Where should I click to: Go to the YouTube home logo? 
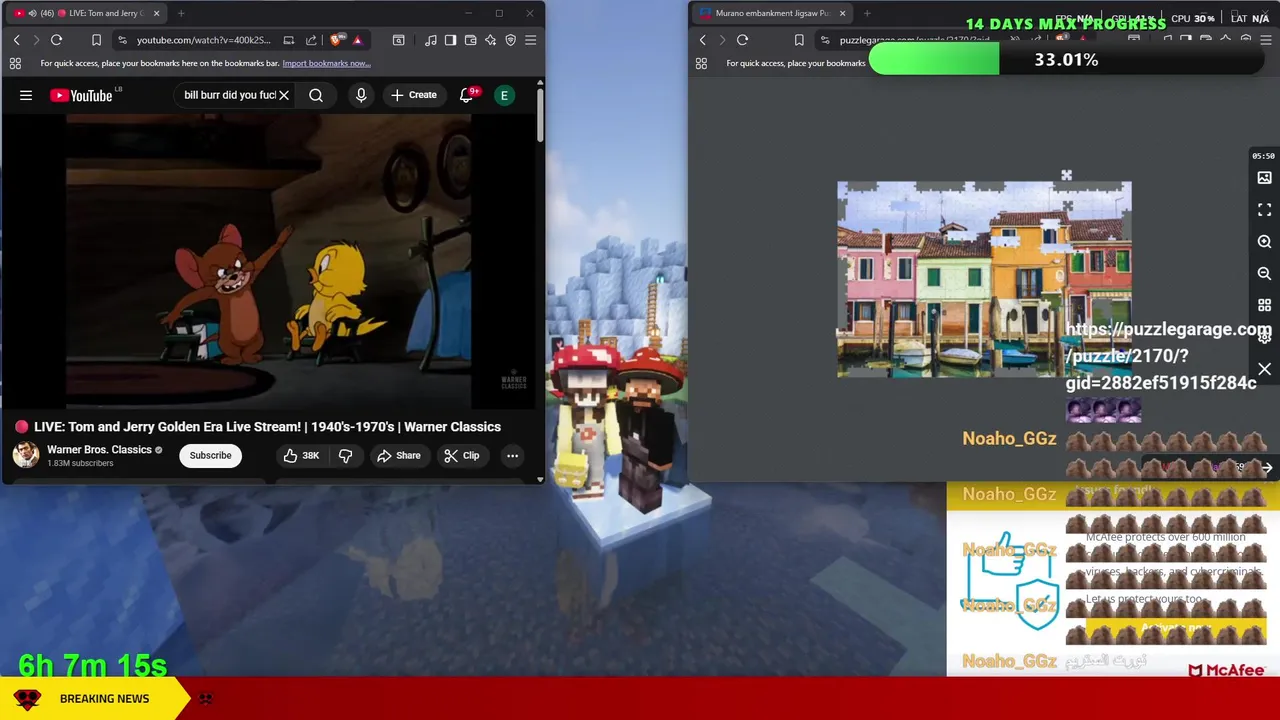point(81,95)
